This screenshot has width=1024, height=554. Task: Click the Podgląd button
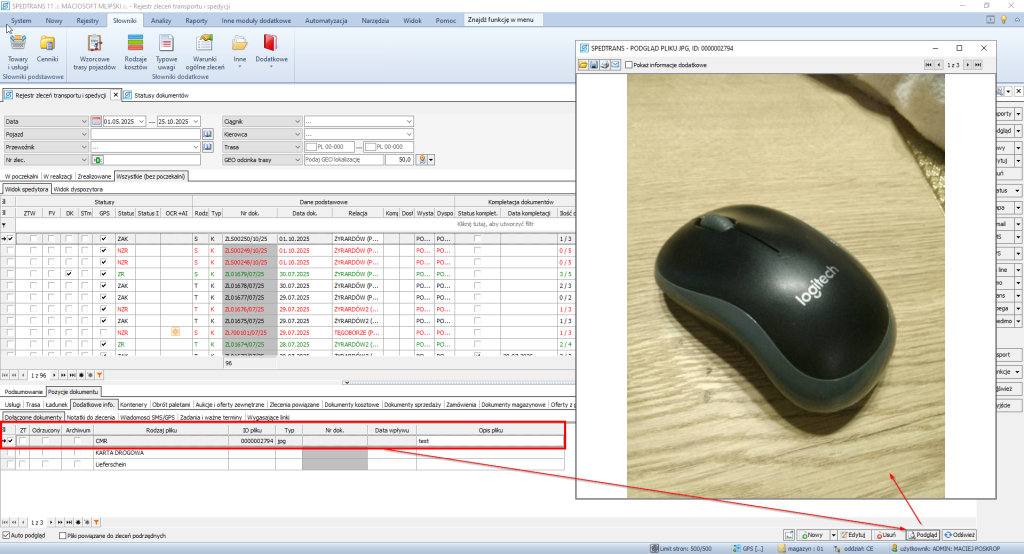click(x=921, y=535)
